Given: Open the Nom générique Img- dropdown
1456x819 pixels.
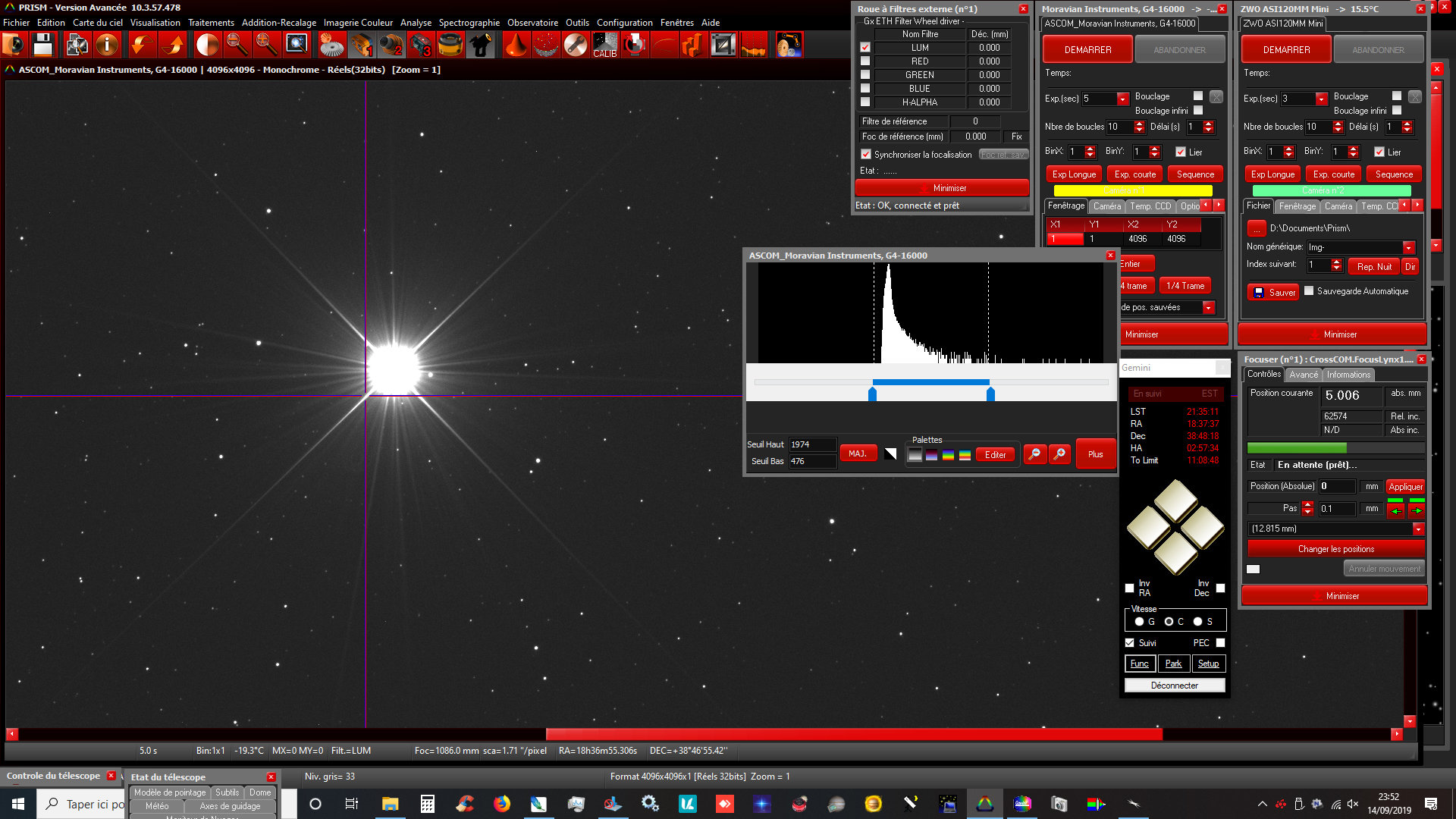Looking at the screenshot, I should [x=1408, y=248].
